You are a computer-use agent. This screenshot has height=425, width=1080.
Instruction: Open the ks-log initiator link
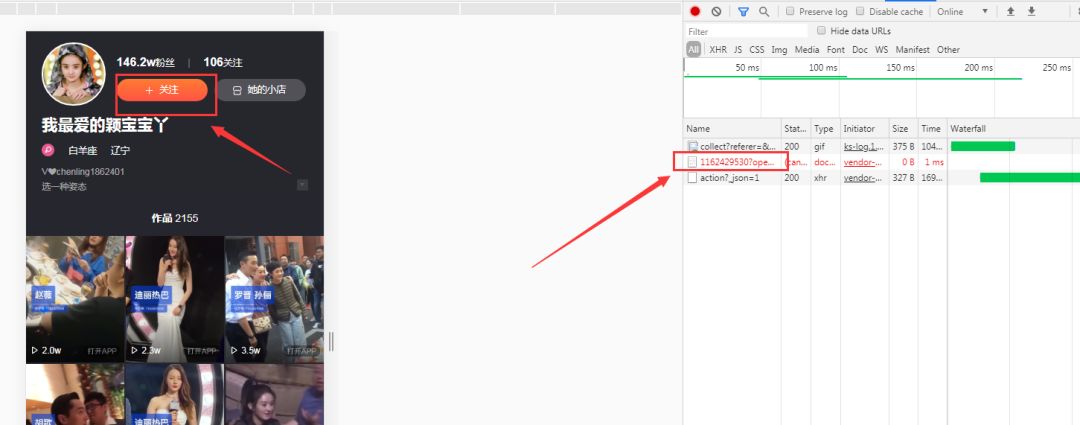tap(863, 146)
